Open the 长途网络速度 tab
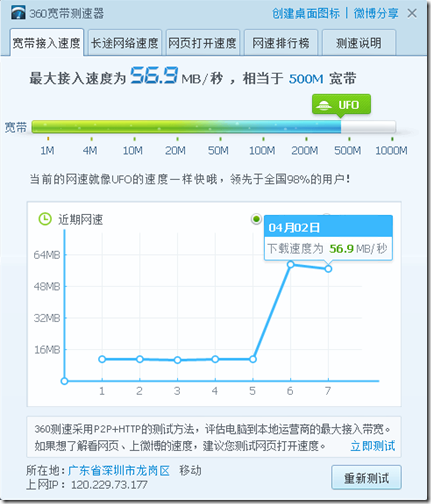This screenshot has width=431, height=504. [x=125, y=43]
